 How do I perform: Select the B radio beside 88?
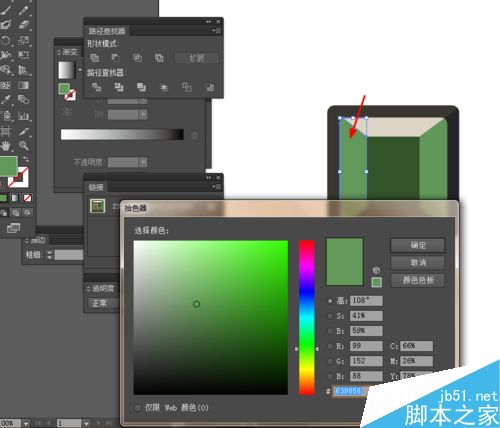click(x=330, y=376)
